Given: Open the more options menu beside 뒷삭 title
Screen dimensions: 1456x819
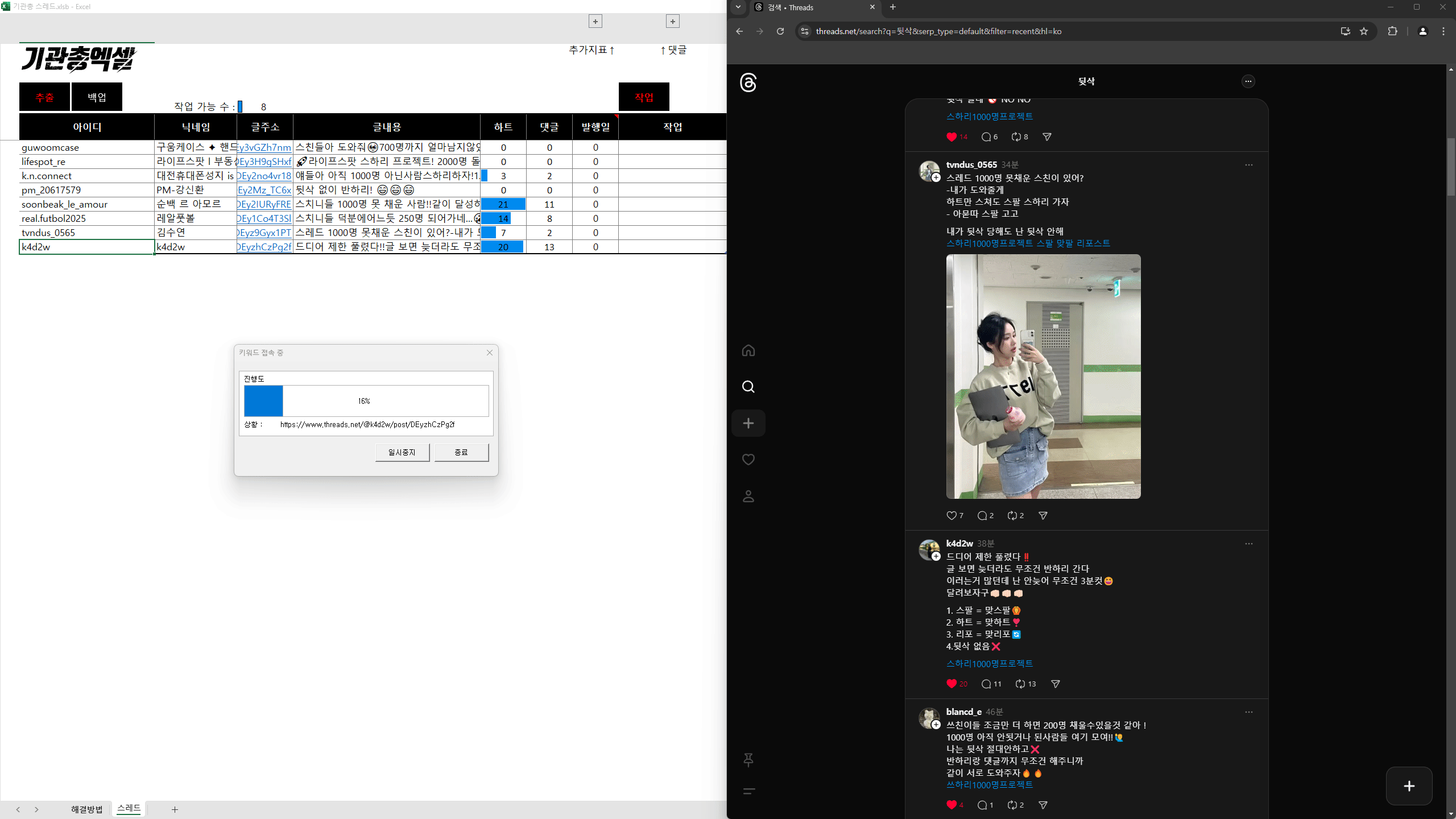Looking at the screenshot, I should click(x=1248, y=81).
